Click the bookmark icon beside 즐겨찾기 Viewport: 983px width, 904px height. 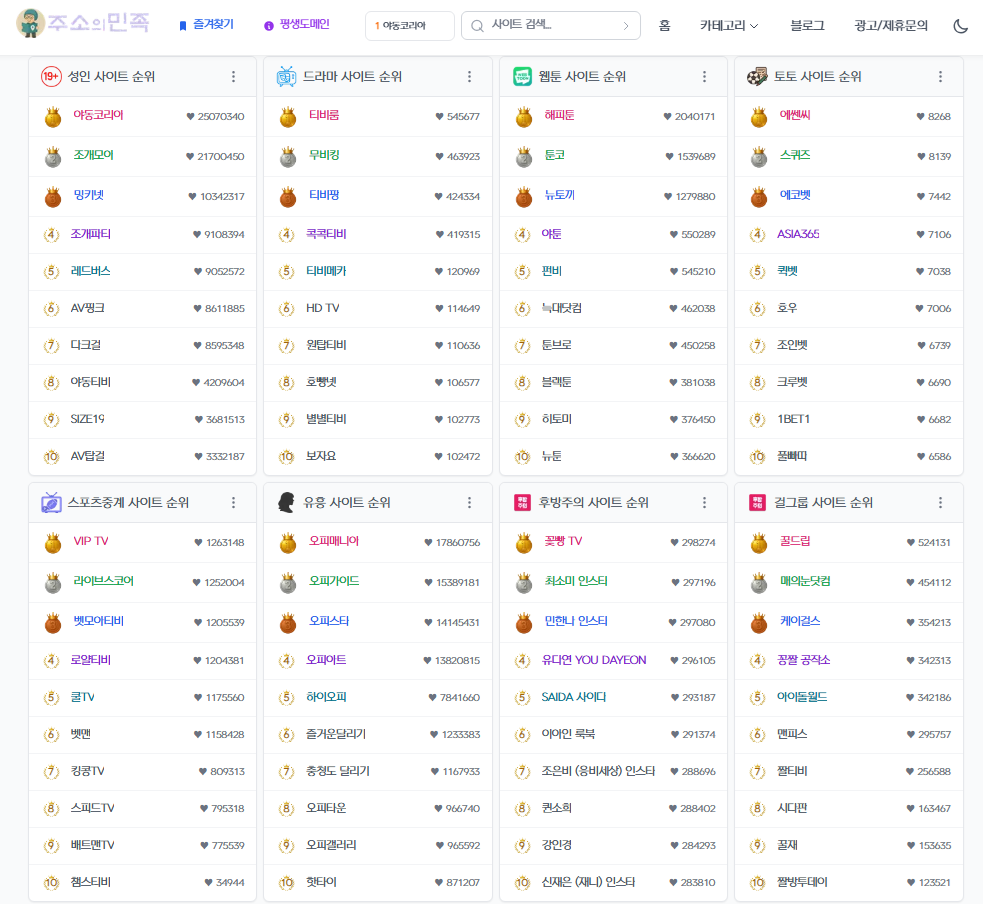(x=182, y=25)
